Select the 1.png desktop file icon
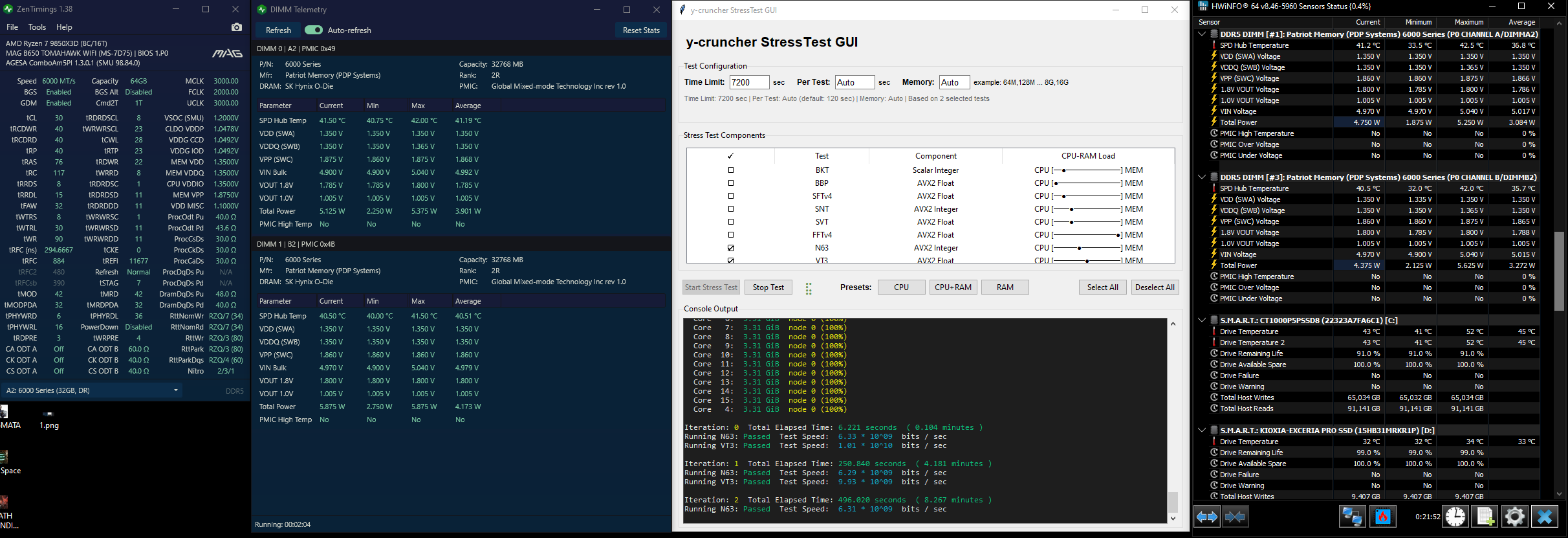The image size is (1568, 538). click(49, 413)
